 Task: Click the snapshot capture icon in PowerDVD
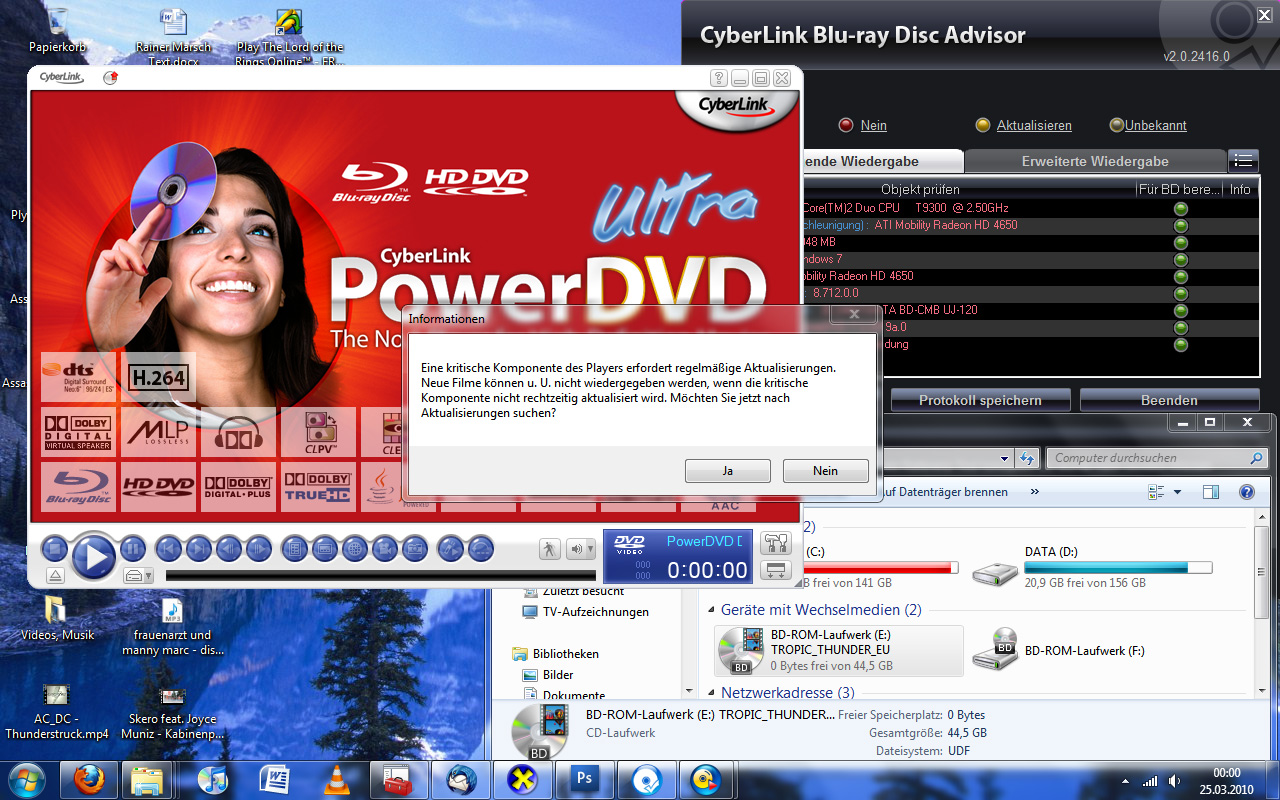point(414,548)
